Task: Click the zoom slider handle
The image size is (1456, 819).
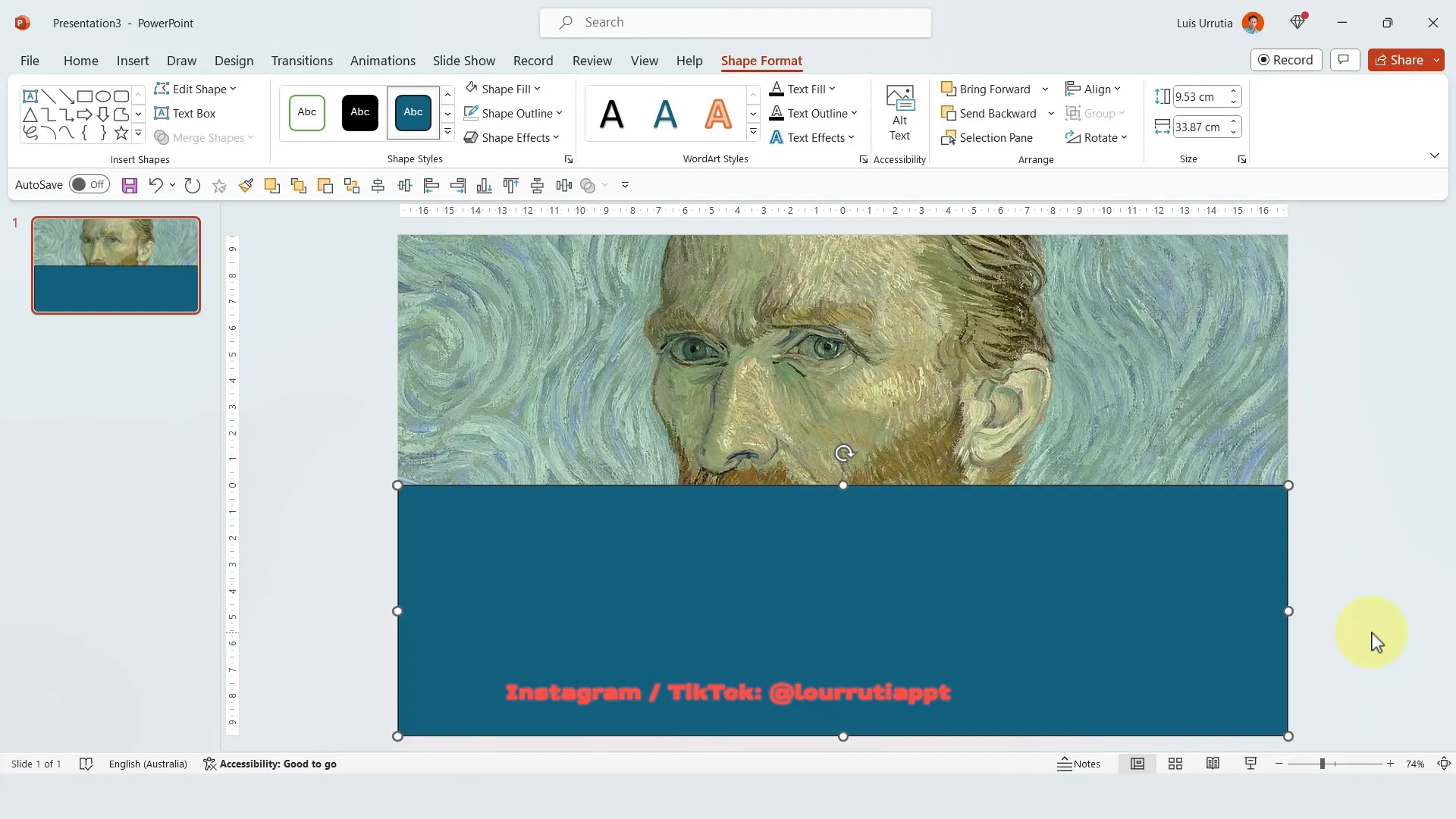Action: [x=1322, y=764]
